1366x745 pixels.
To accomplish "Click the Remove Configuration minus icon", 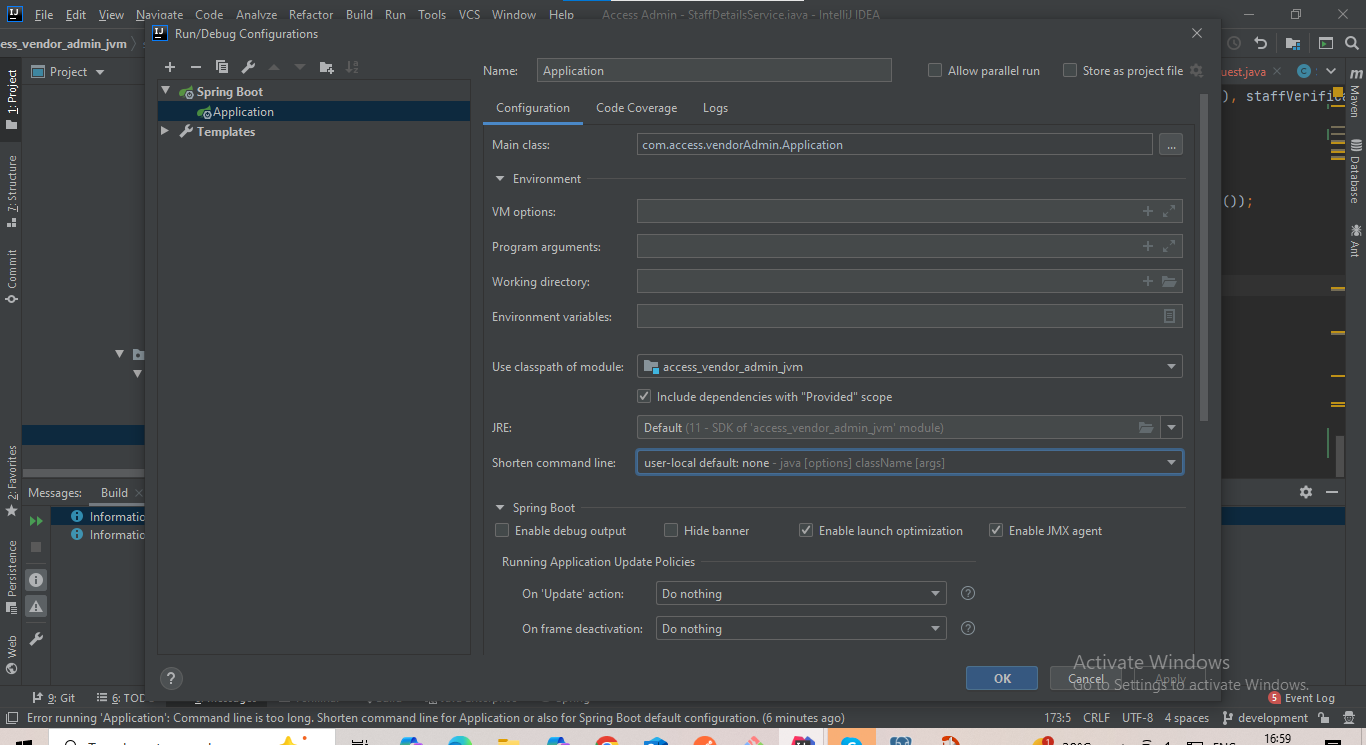I will point(196,67).
